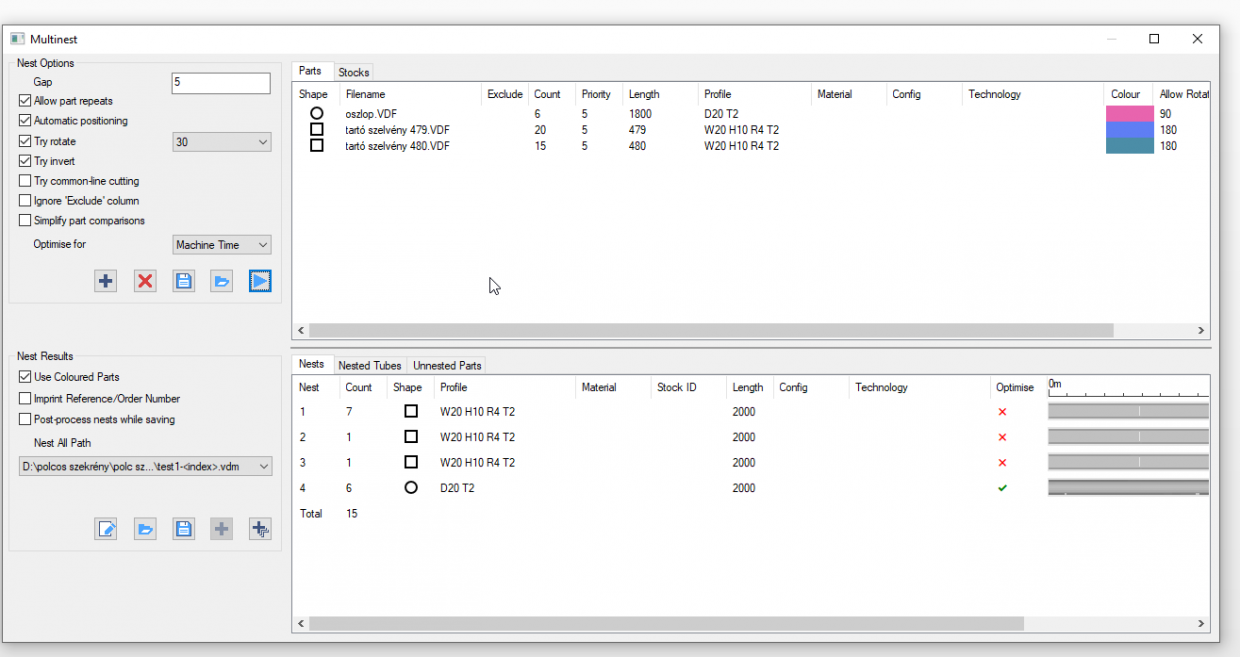Disable Allow part repeats checkbox
Viewport: 1240px width, 657px height.
pos(25,101)
